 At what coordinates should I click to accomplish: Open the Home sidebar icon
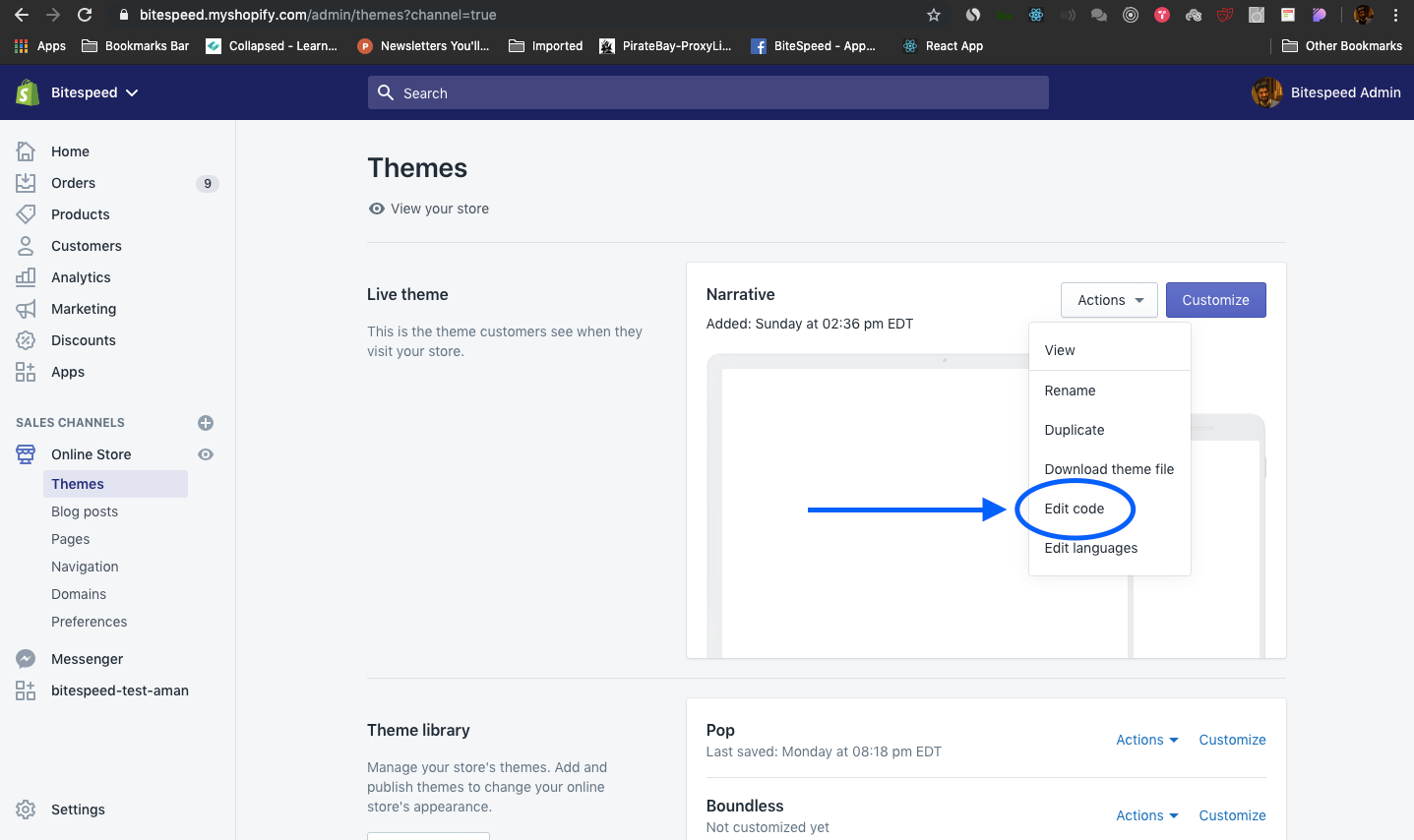(26, 150)
